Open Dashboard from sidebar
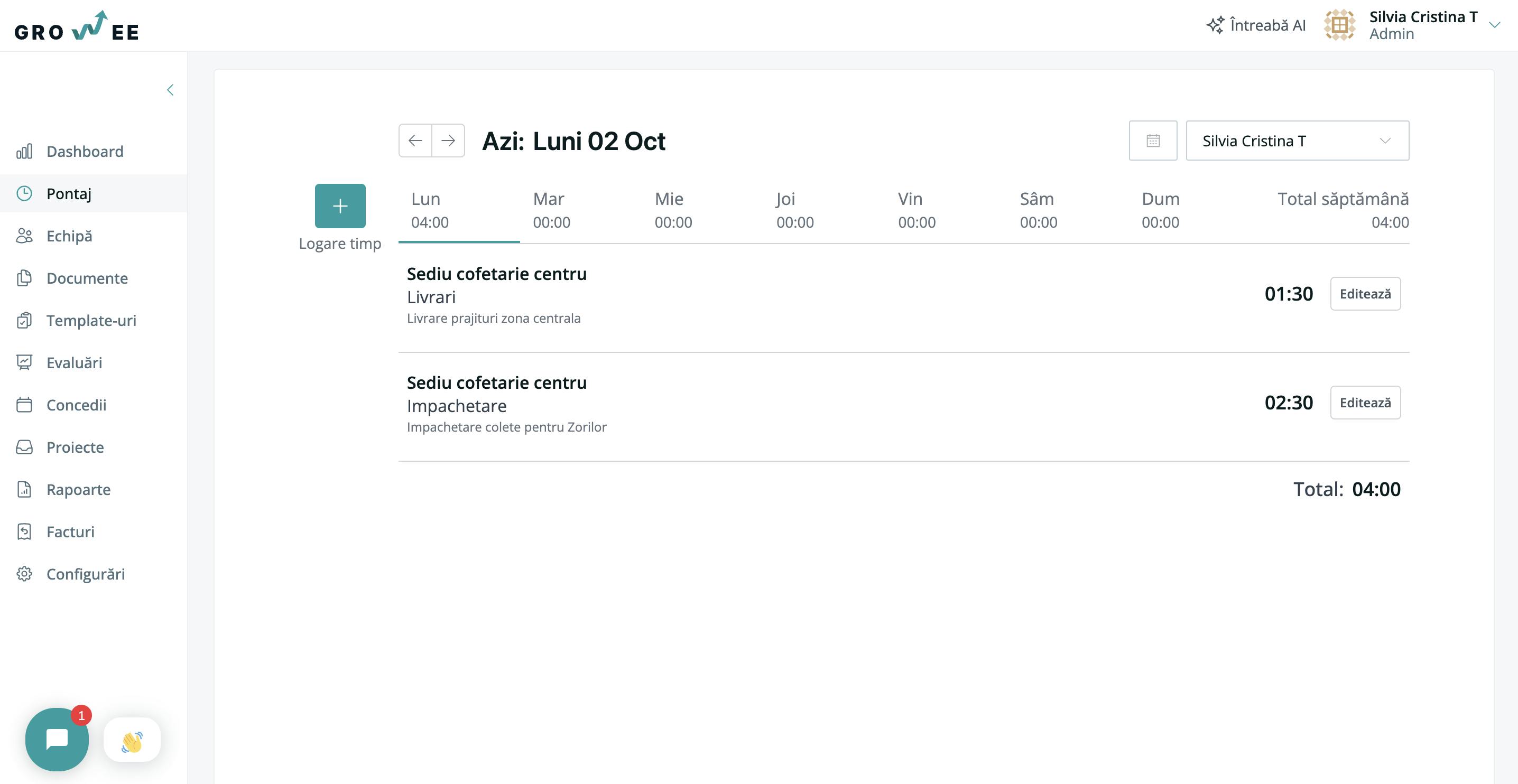1518x784 pixels. coord(86,150)
